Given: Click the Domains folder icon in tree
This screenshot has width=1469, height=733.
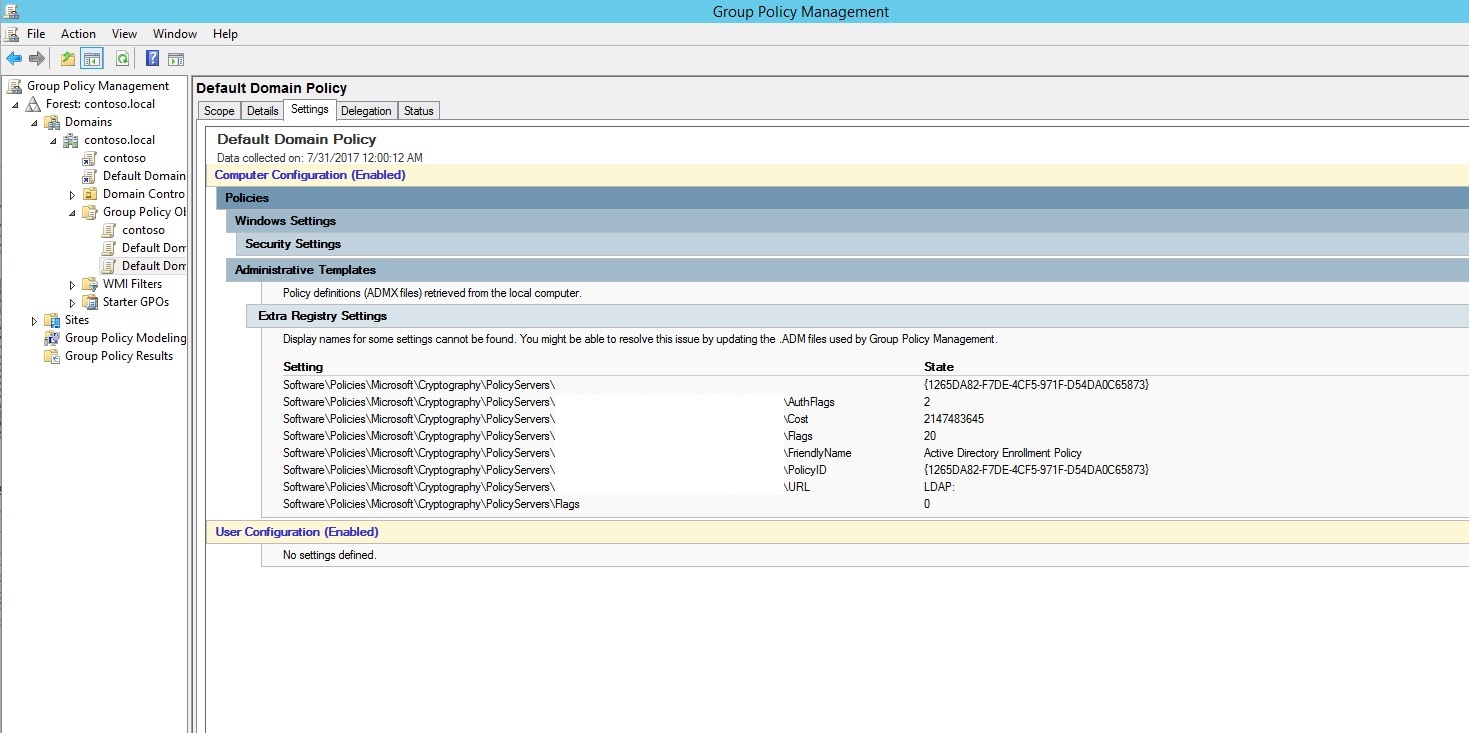Looking at the screenshot, I should click(52, 122).
